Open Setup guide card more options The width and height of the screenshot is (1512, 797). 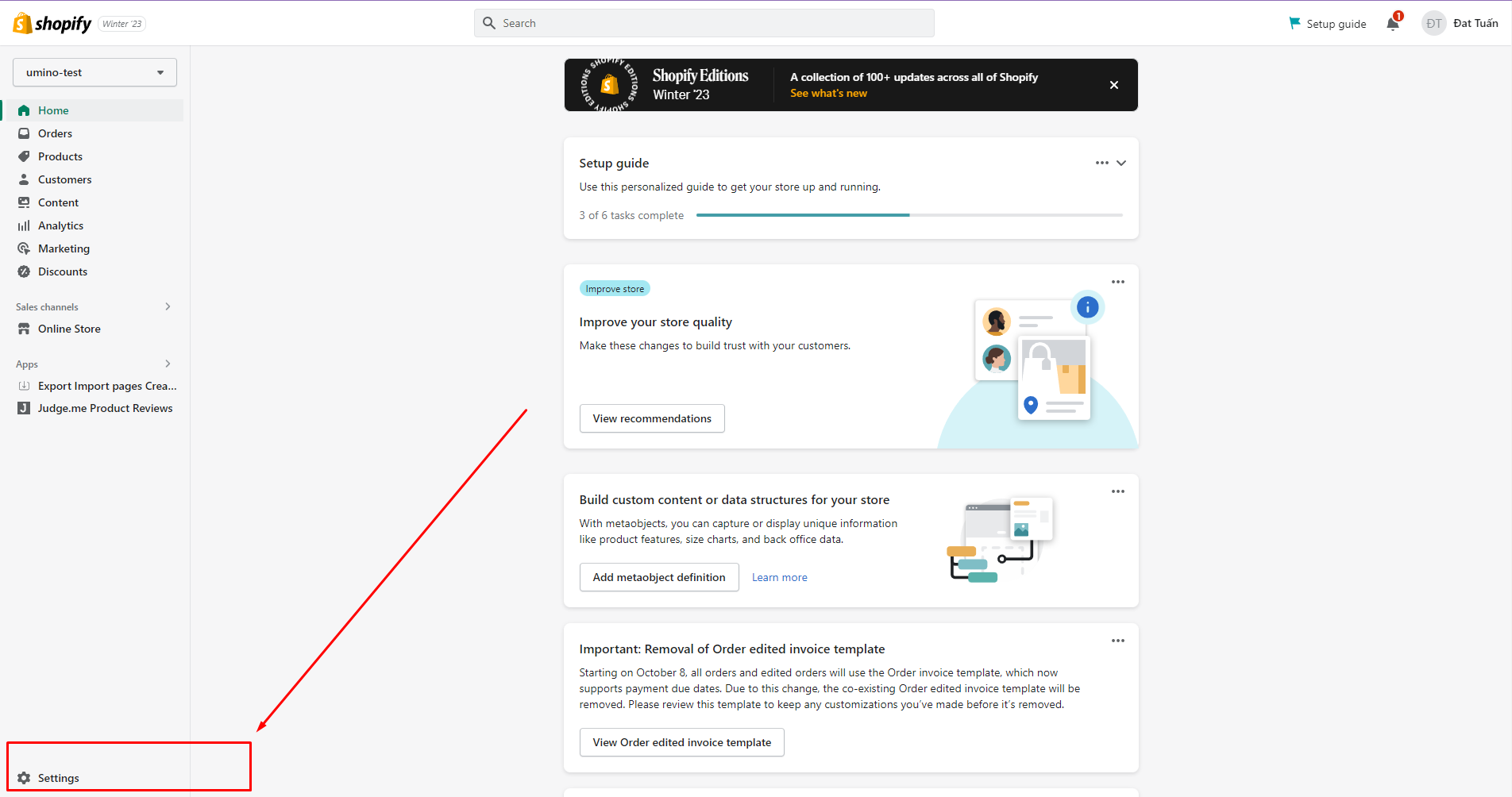pos(1102,163)
